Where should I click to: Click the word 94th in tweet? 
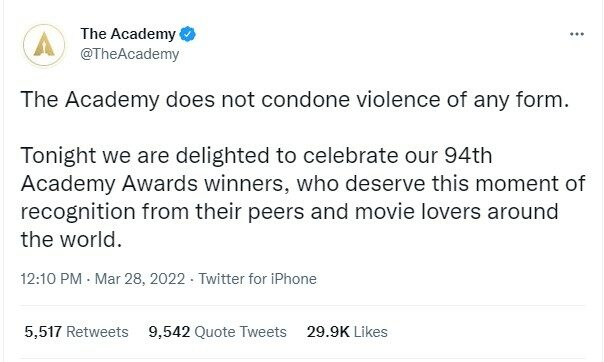click(x=468, y=156)
